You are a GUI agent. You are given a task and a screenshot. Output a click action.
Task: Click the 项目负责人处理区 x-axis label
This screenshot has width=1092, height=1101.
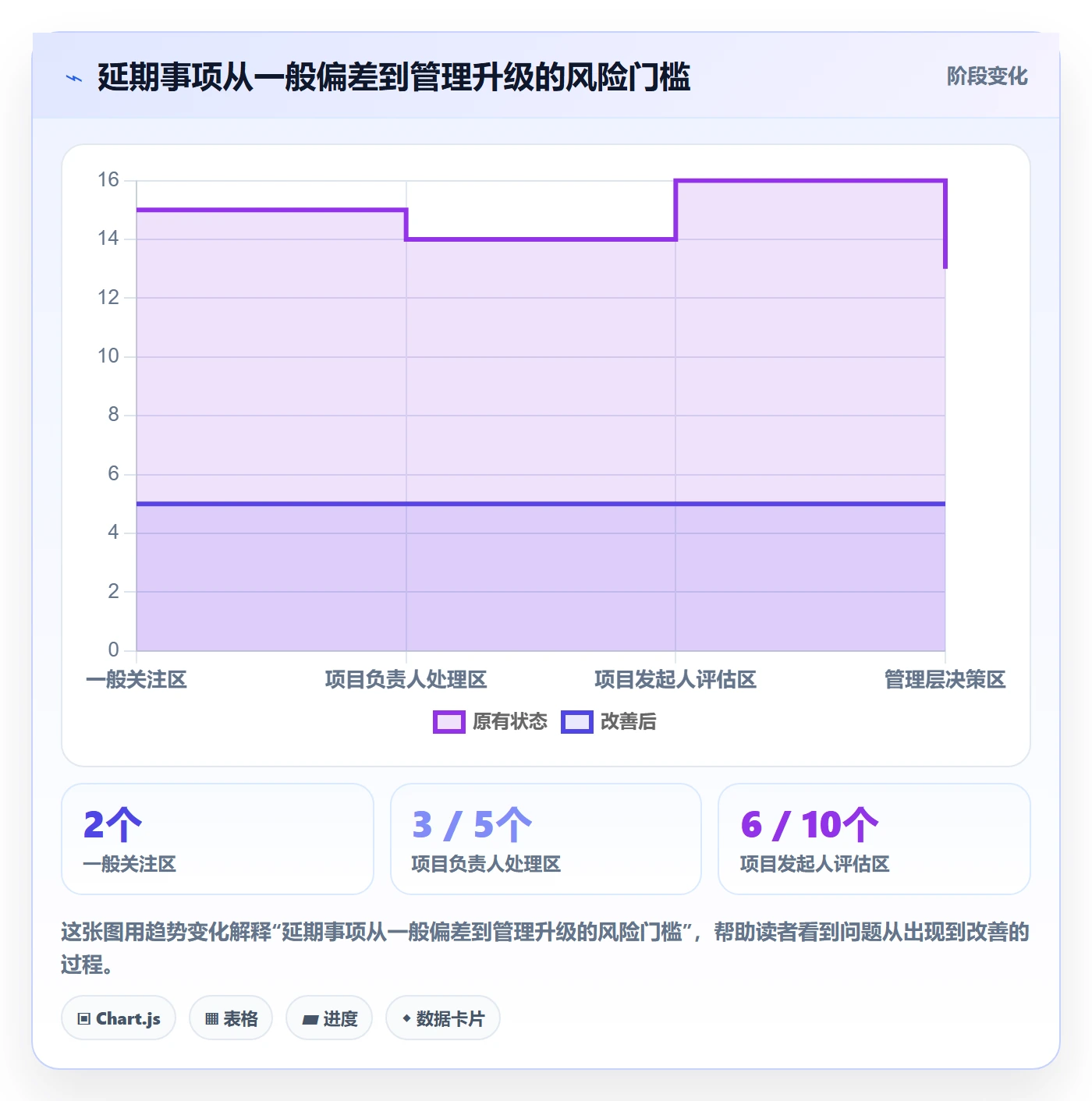(406, 680)
